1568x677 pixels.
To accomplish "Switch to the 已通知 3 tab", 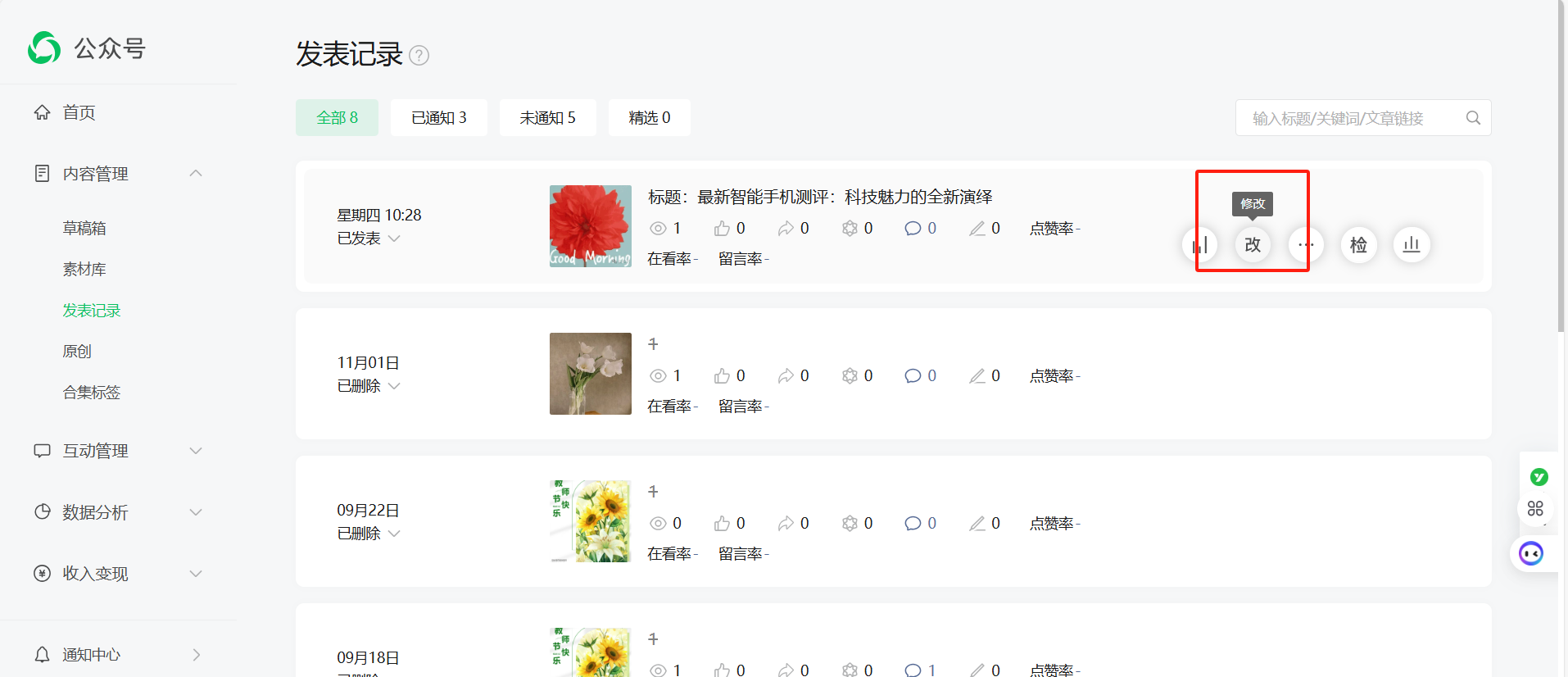I will [439, 118].
